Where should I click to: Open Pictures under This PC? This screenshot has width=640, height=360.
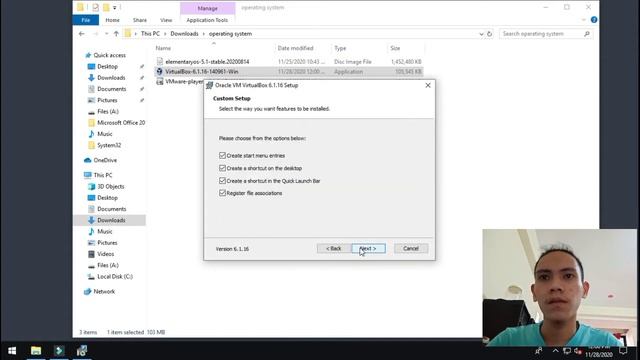tap(107, 243)
